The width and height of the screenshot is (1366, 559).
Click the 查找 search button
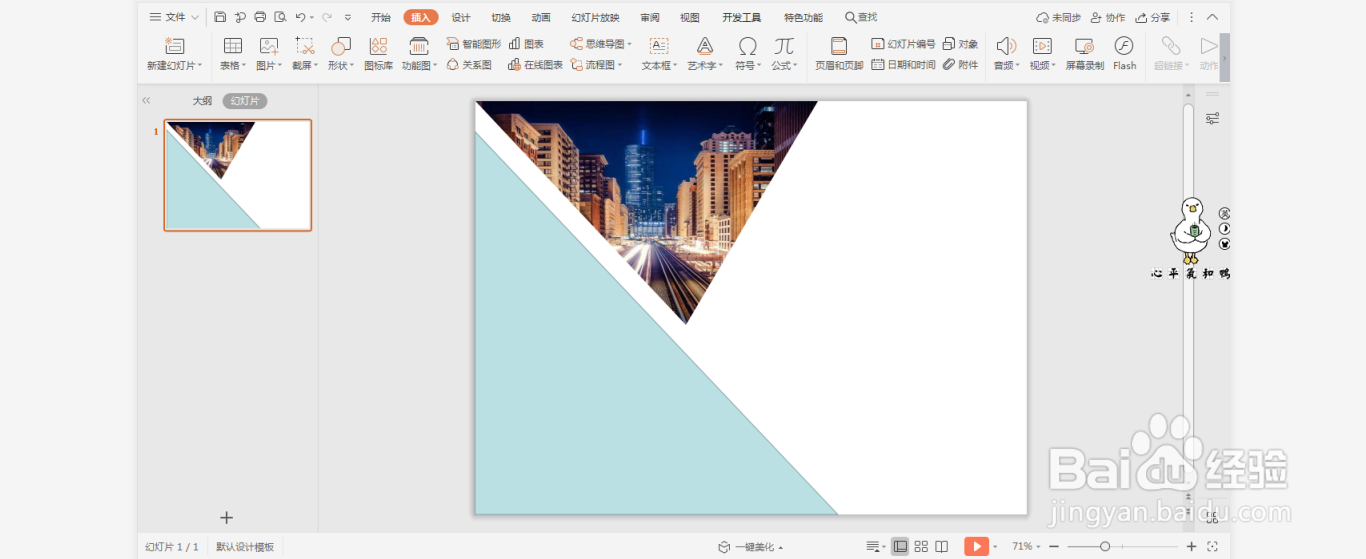point(861,17)
